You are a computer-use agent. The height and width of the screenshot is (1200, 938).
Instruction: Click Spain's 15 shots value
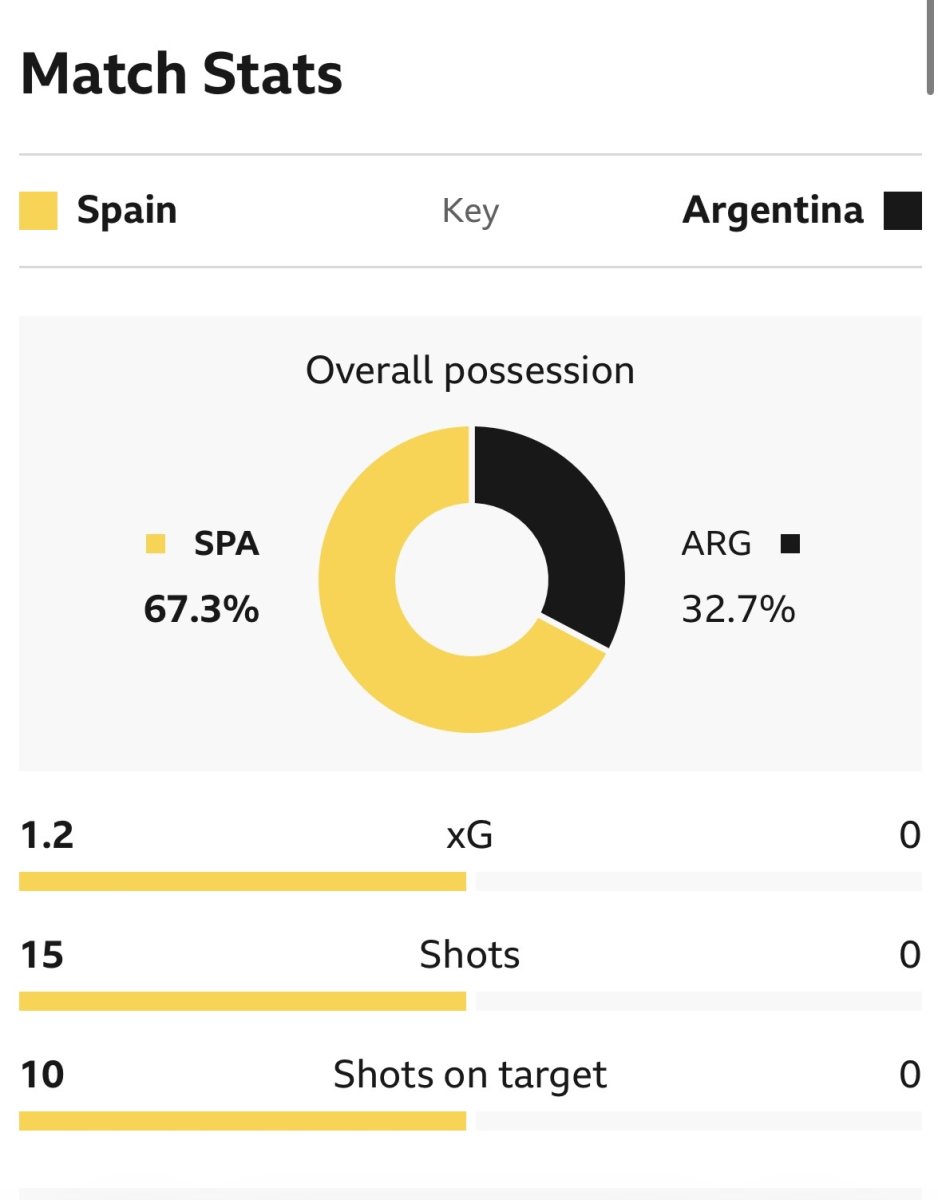[x=42, y=955]
